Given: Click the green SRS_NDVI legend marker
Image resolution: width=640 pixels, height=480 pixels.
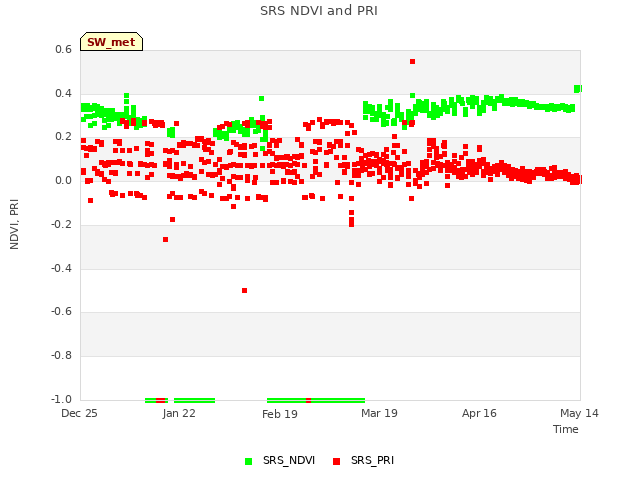Looking at the screenshot, I should 248,462.
